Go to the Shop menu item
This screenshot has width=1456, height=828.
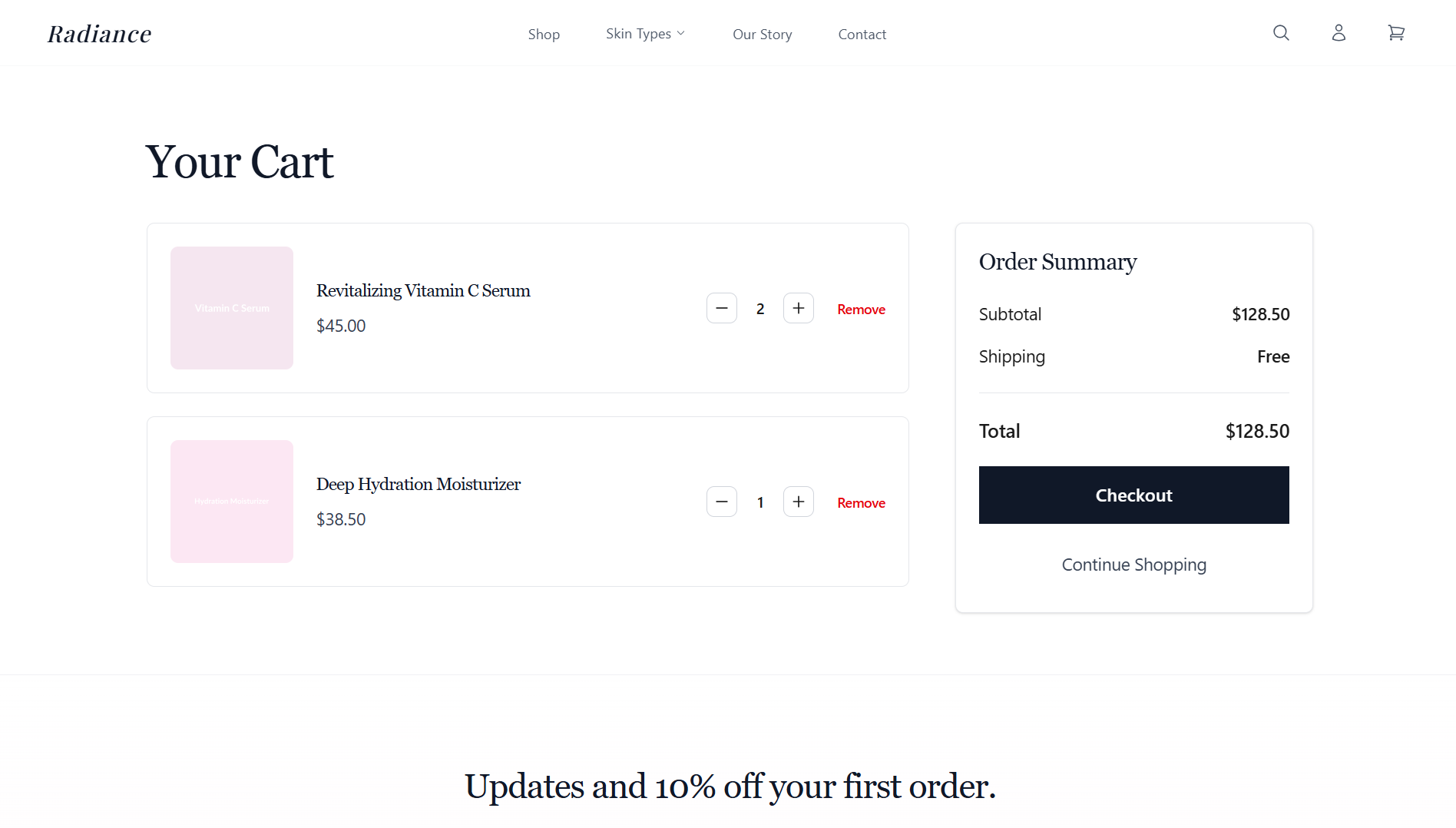pyautogui.click(x=544, y=35)
